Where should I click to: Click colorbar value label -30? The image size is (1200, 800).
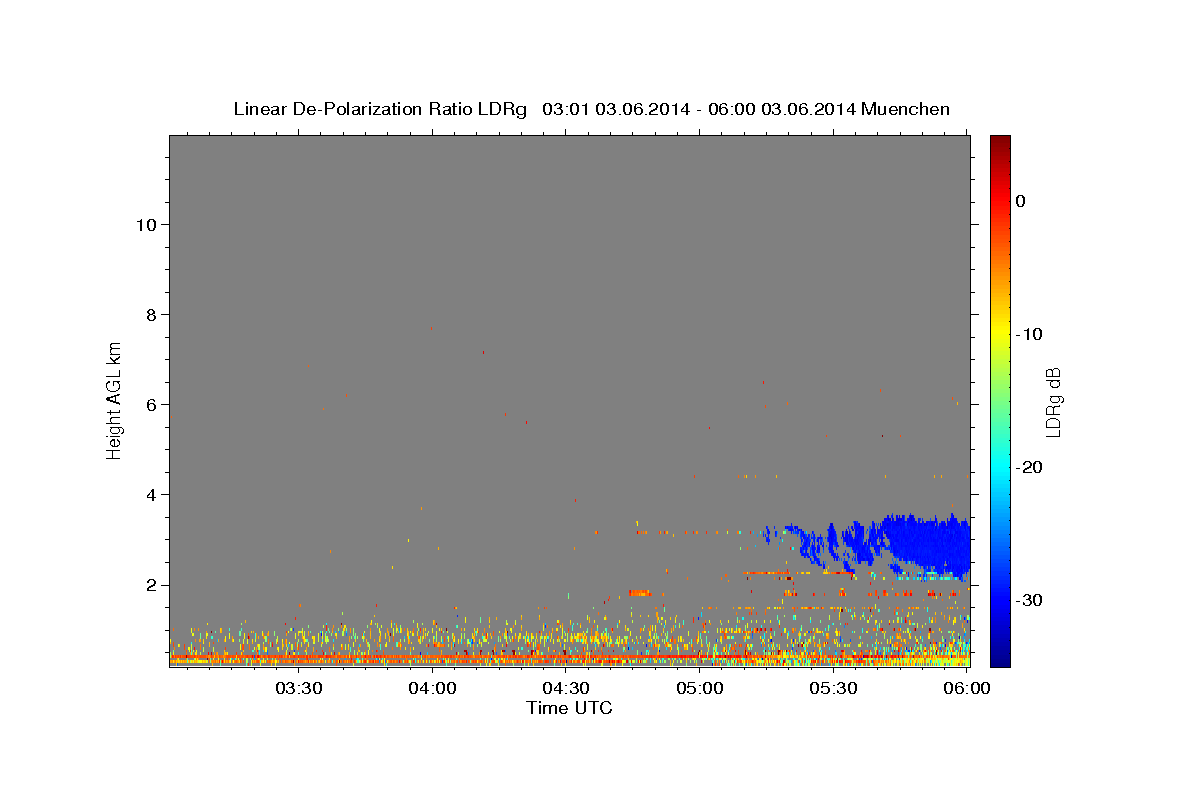[1028, 600]
